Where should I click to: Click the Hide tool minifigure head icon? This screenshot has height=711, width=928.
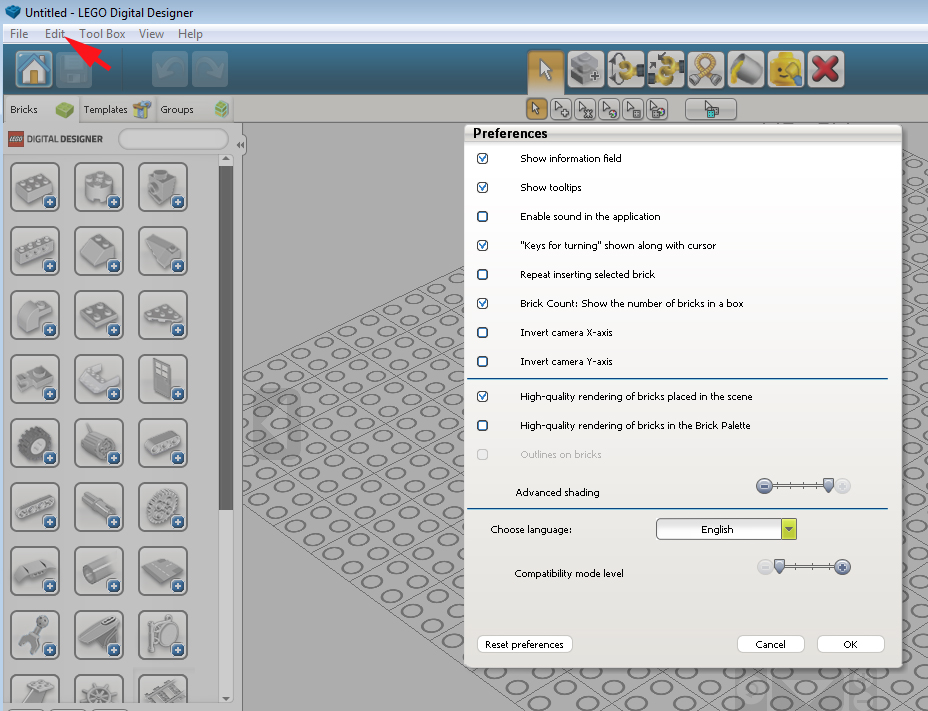tap(786, 69)
